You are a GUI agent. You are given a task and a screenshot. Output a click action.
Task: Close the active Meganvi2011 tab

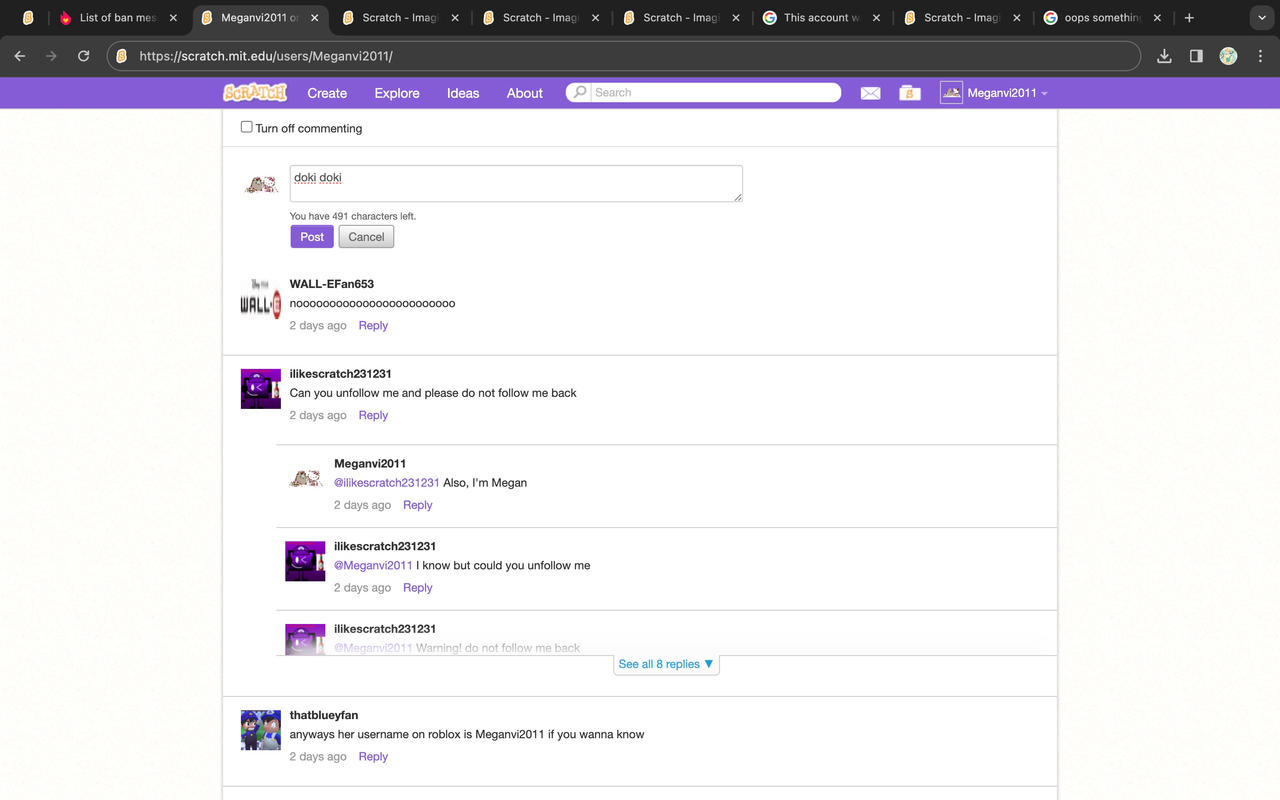point(314,18)
